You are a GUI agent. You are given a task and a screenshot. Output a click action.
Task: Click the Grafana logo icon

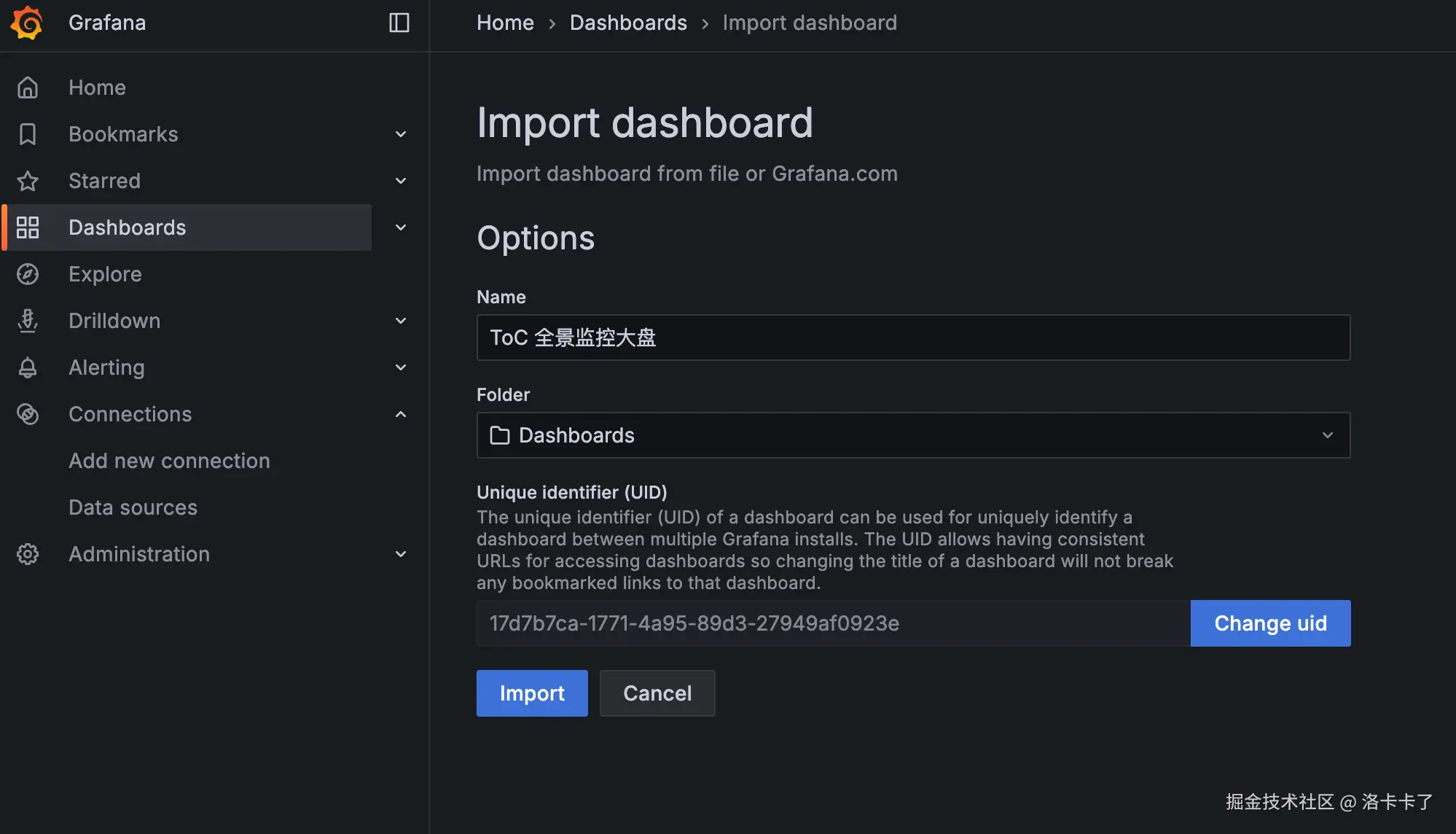(27, 23)
